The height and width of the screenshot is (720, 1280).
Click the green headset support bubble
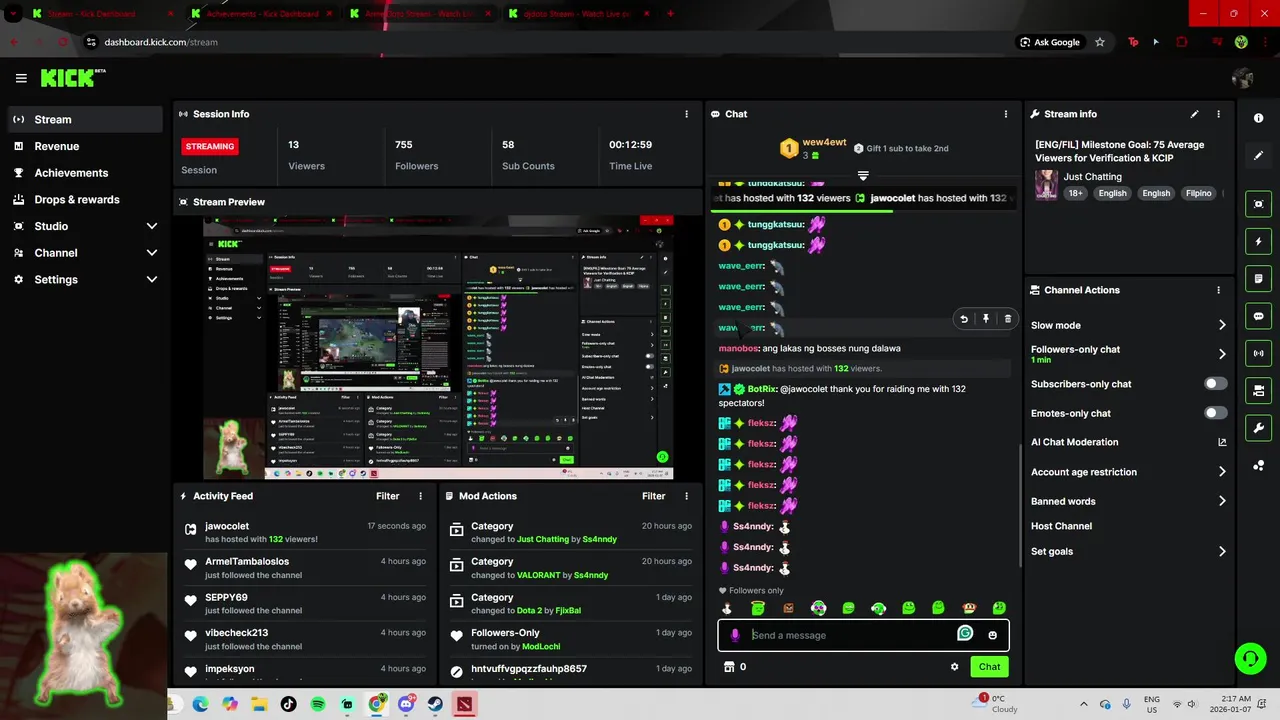[x=1250, y=658]
